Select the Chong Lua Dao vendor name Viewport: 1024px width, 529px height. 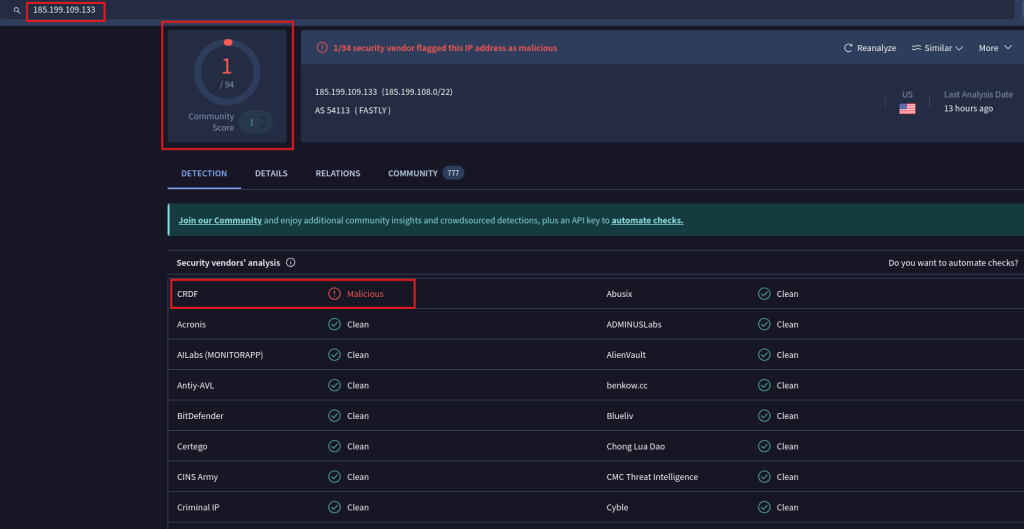[636, 446]
